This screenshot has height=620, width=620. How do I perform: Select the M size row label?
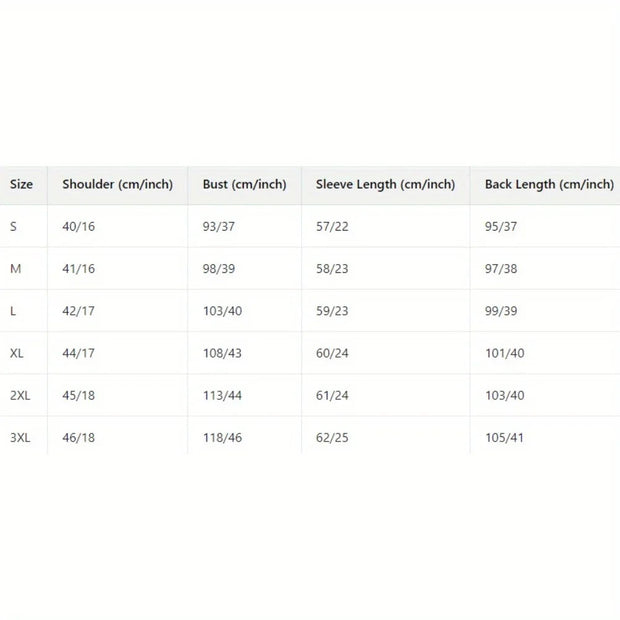point(15,269)
